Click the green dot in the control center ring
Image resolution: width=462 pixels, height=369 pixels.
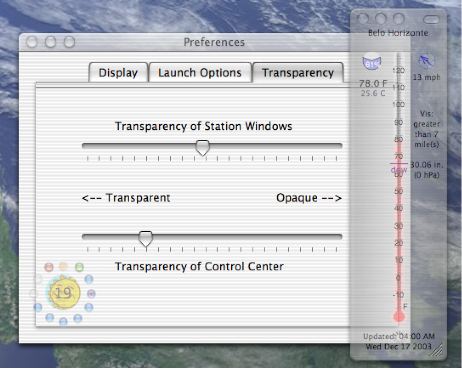[x=79, y=267]
